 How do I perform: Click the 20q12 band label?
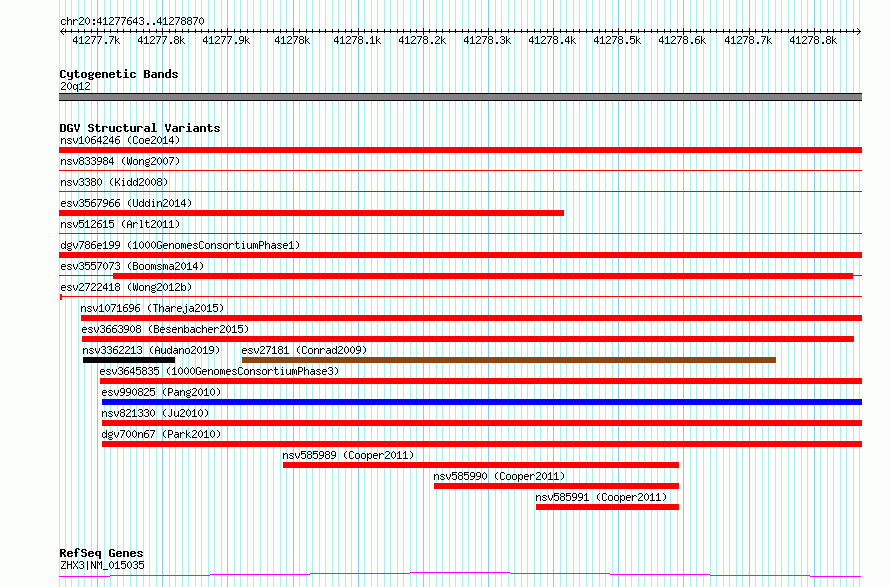pyautogui.click(x=75, y=86)
